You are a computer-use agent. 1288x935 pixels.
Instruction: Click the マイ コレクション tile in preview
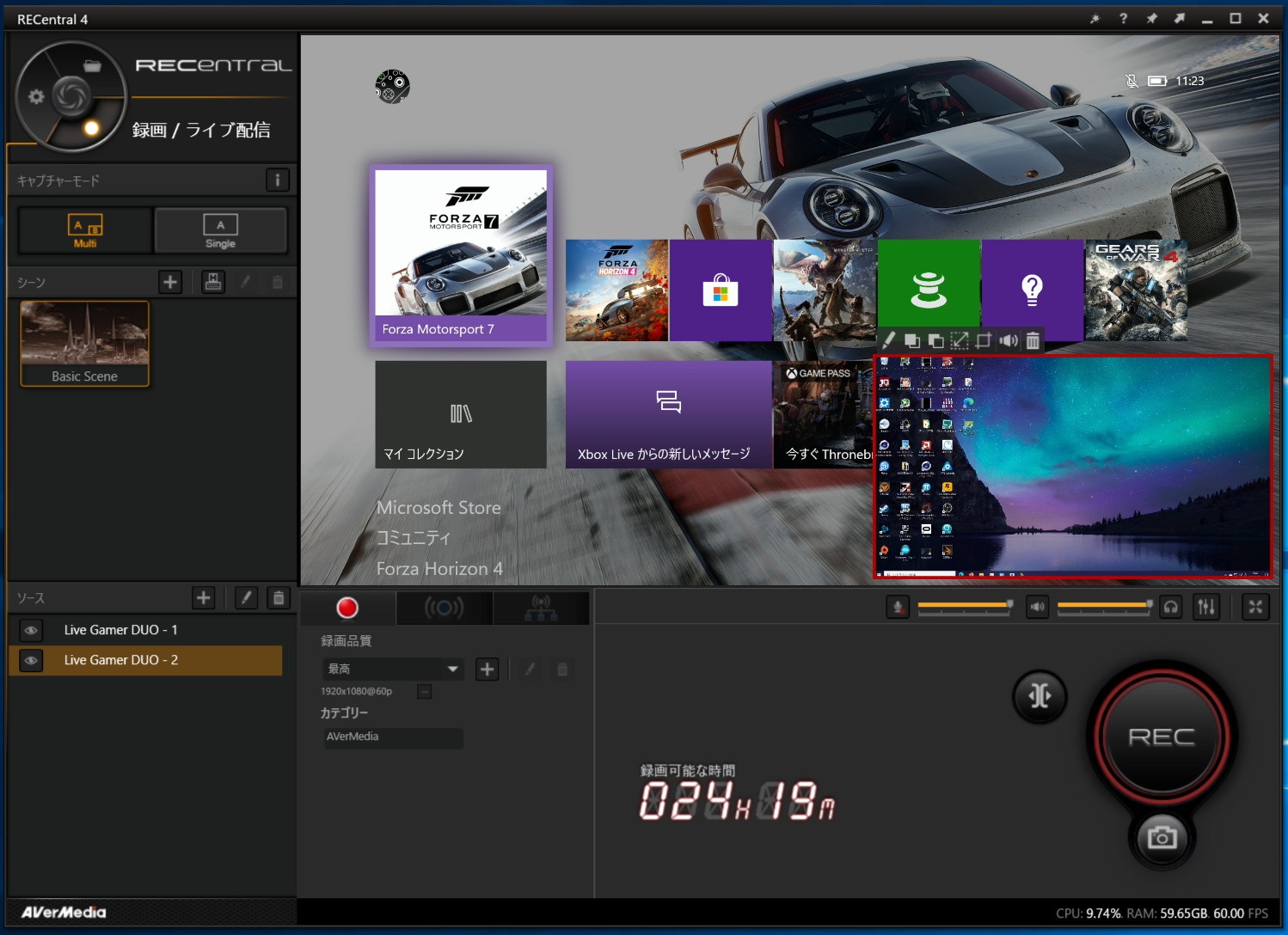click(461, 414)
